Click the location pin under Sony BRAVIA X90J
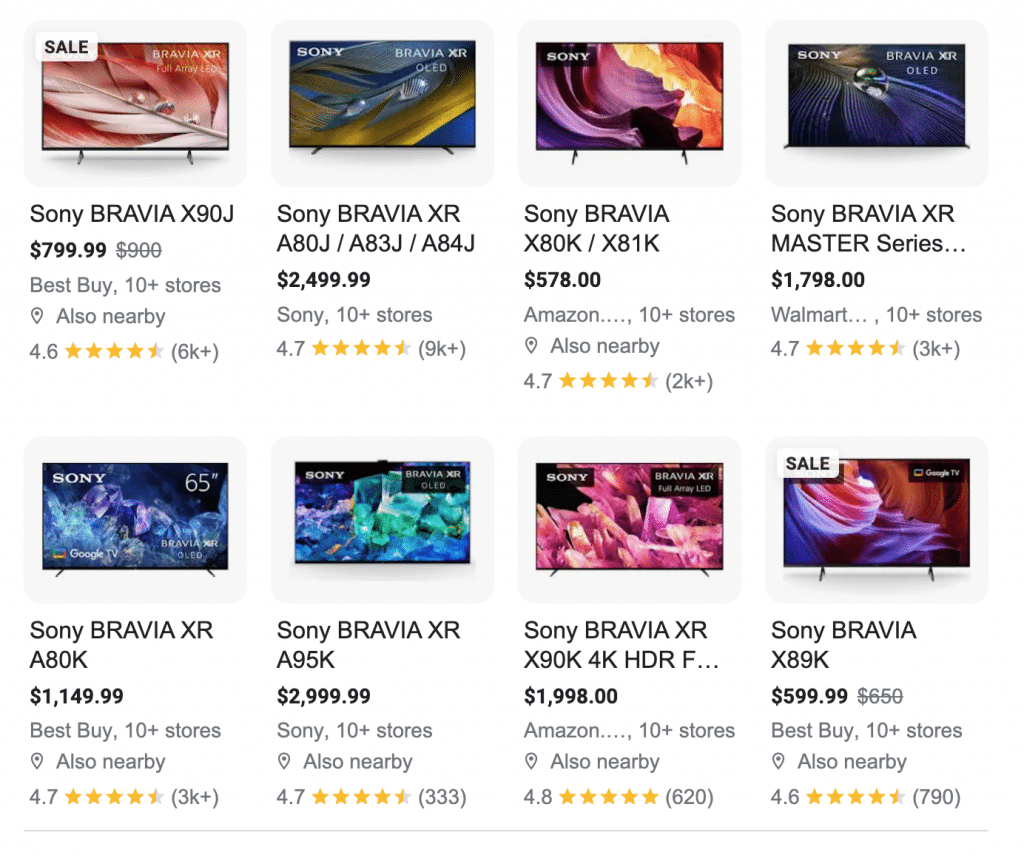 tap(37, 316)
